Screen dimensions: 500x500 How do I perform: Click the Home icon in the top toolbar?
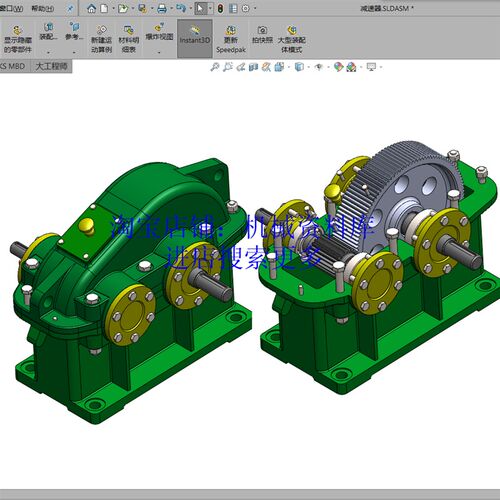(91, 8)
